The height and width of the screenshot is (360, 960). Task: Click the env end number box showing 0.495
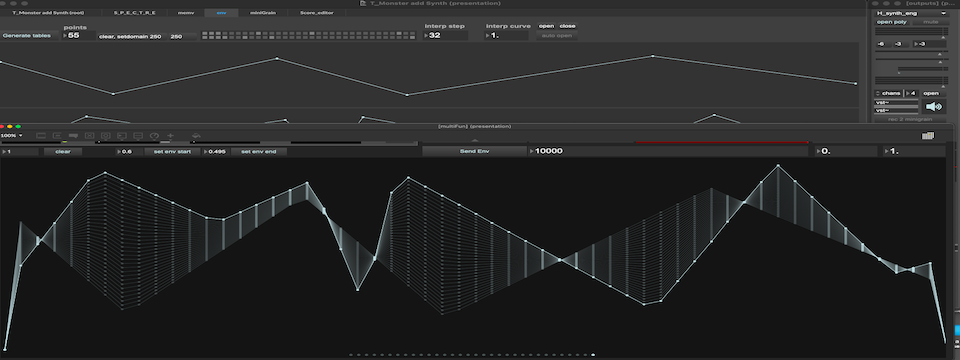[x=216, y=151]
